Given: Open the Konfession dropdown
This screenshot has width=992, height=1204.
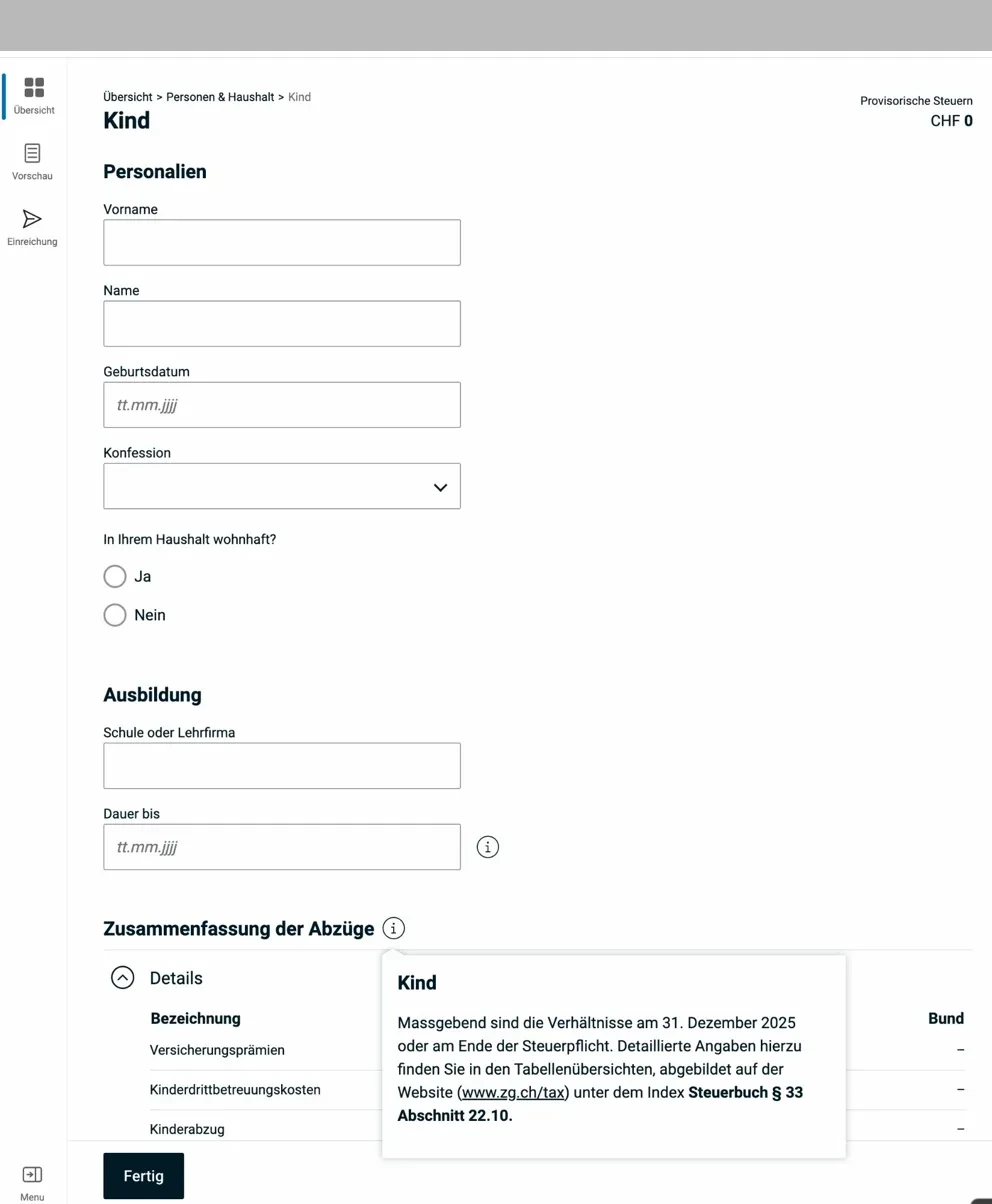Looking at the screenshot, I should pyautogui.click(x=282, y=486).
